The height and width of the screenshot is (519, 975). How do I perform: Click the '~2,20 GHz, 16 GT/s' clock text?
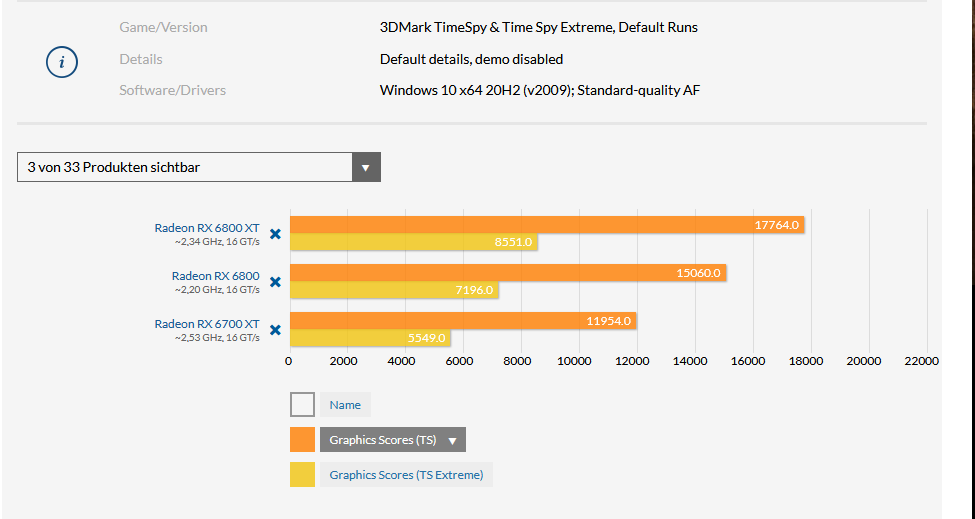217,290
